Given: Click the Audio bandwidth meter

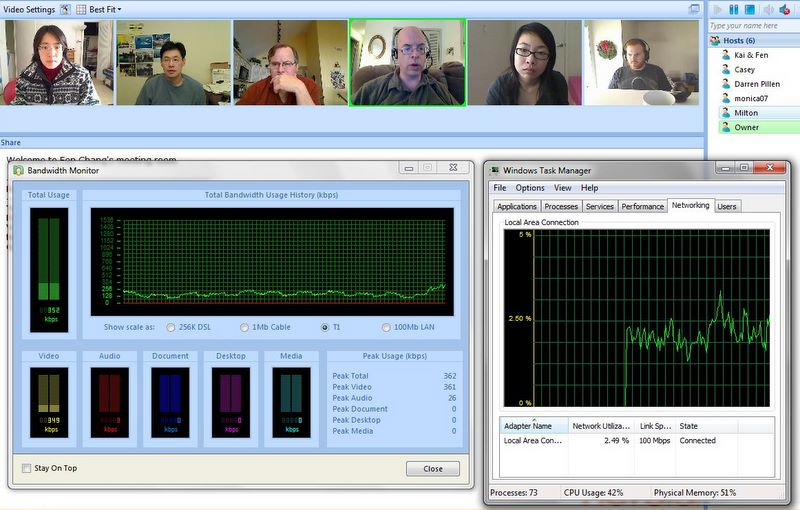Looking at the screenshot, I should 110,402.
